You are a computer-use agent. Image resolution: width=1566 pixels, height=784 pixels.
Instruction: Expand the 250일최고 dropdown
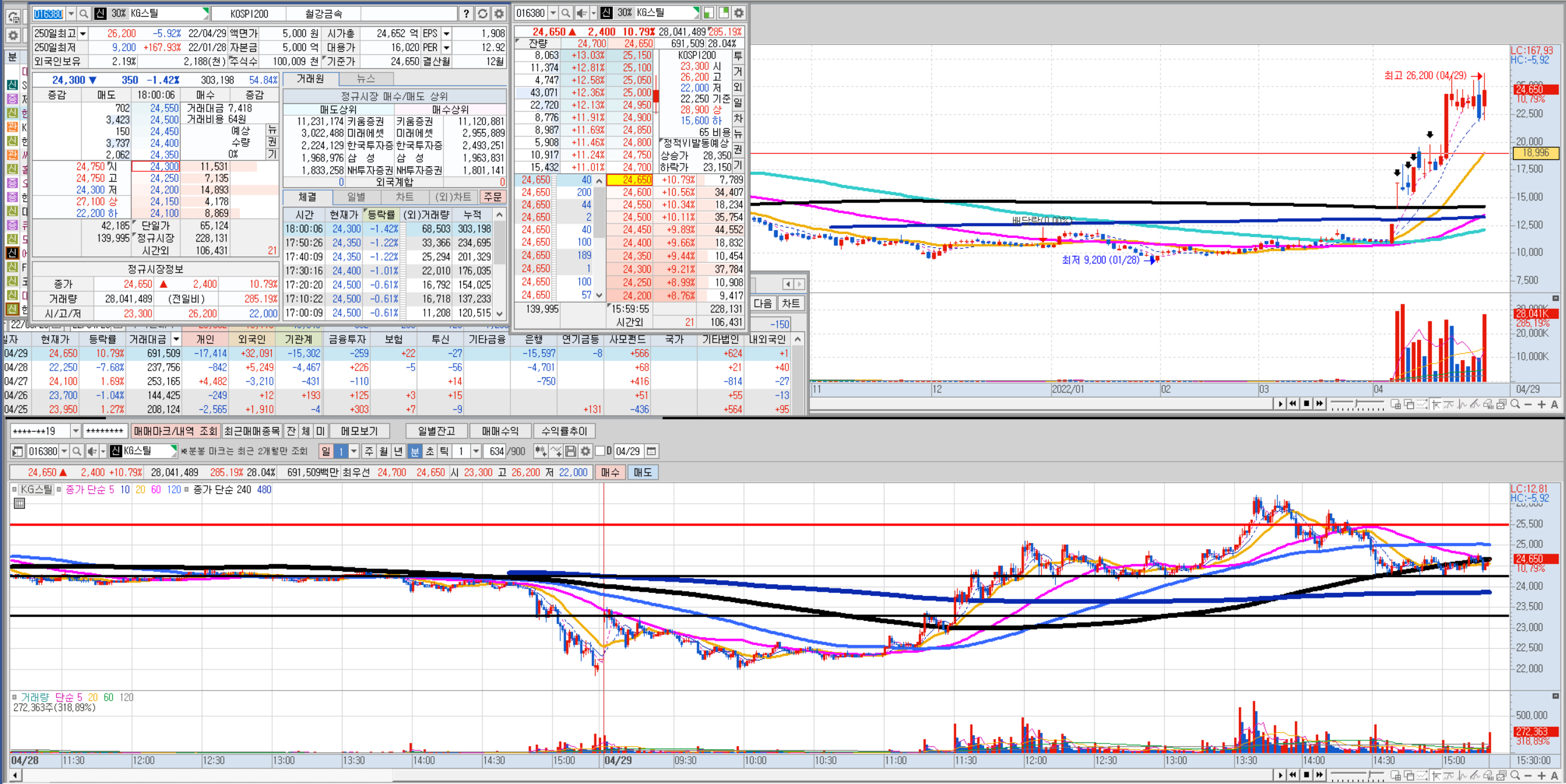[83, 34]
